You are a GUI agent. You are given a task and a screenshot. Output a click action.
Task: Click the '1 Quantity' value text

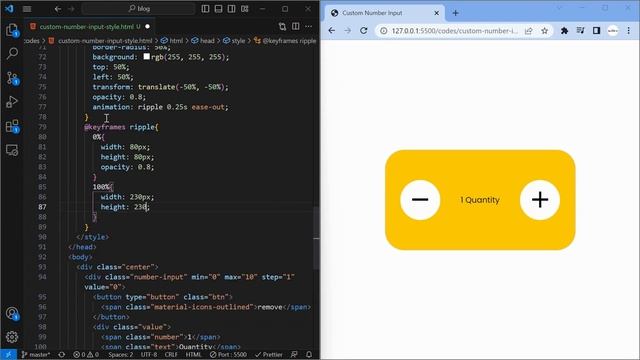[x=480, y=200]
